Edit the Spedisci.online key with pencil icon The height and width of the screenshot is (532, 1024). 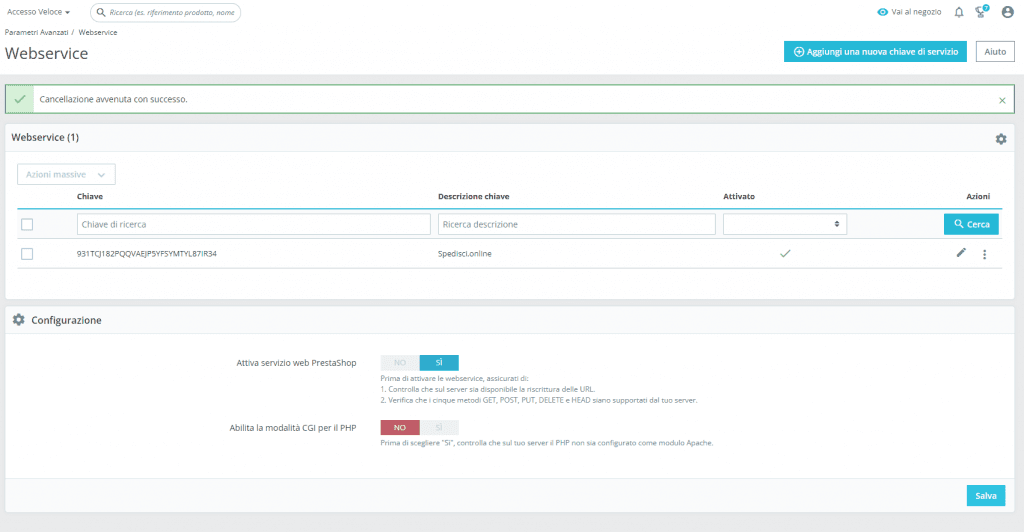pyautogui.click(x=961, y=253)
